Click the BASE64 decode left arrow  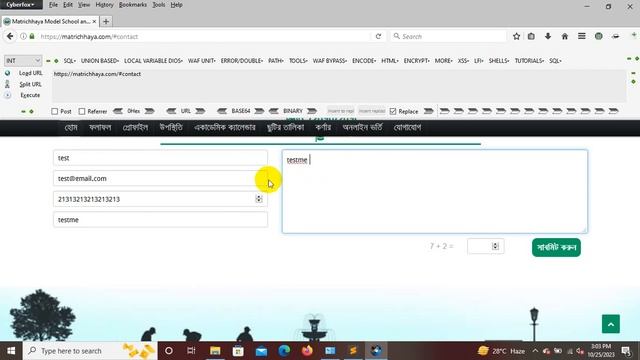point(222,111)
